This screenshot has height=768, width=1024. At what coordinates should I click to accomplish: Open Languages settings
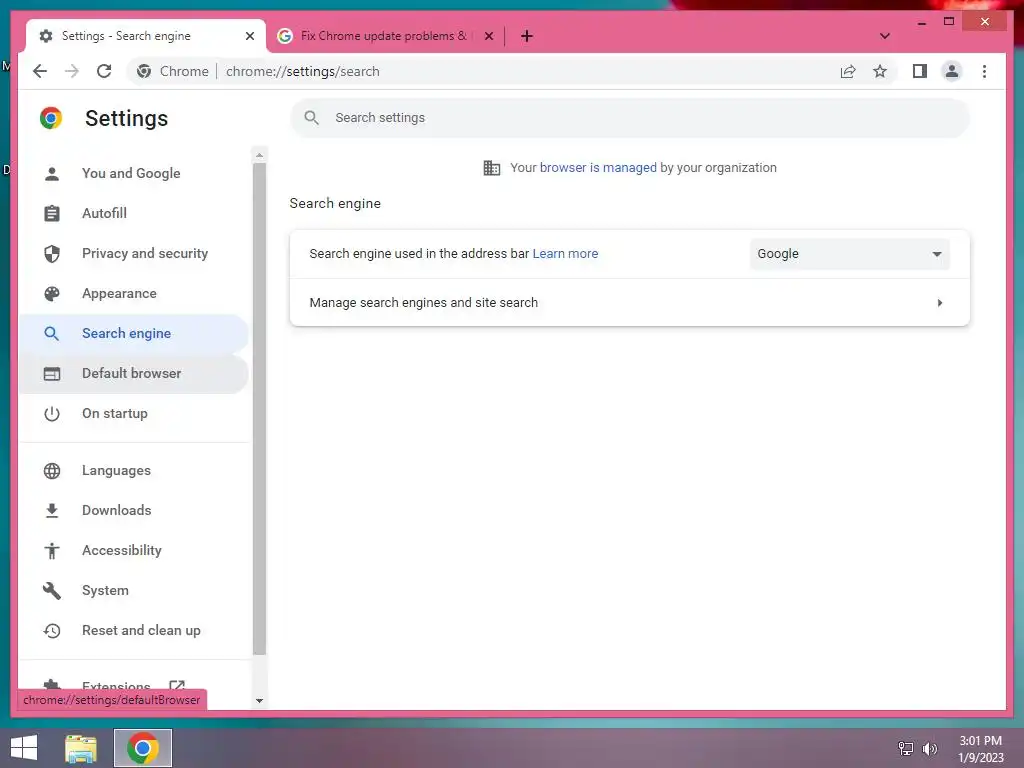pos(133,470)
